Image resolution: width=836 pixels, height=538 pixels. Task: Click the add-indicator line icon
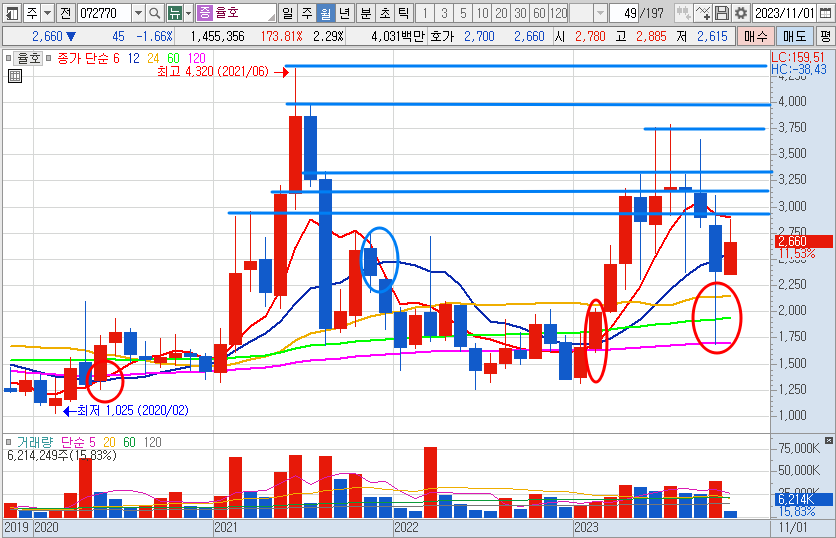(x=703, y=13)
